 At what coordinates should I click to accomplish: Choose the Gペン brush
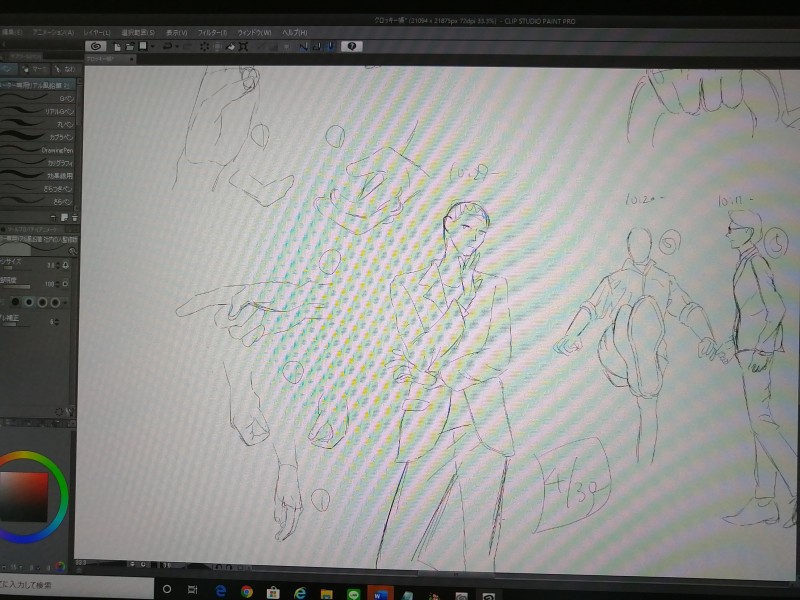(38, 98)
